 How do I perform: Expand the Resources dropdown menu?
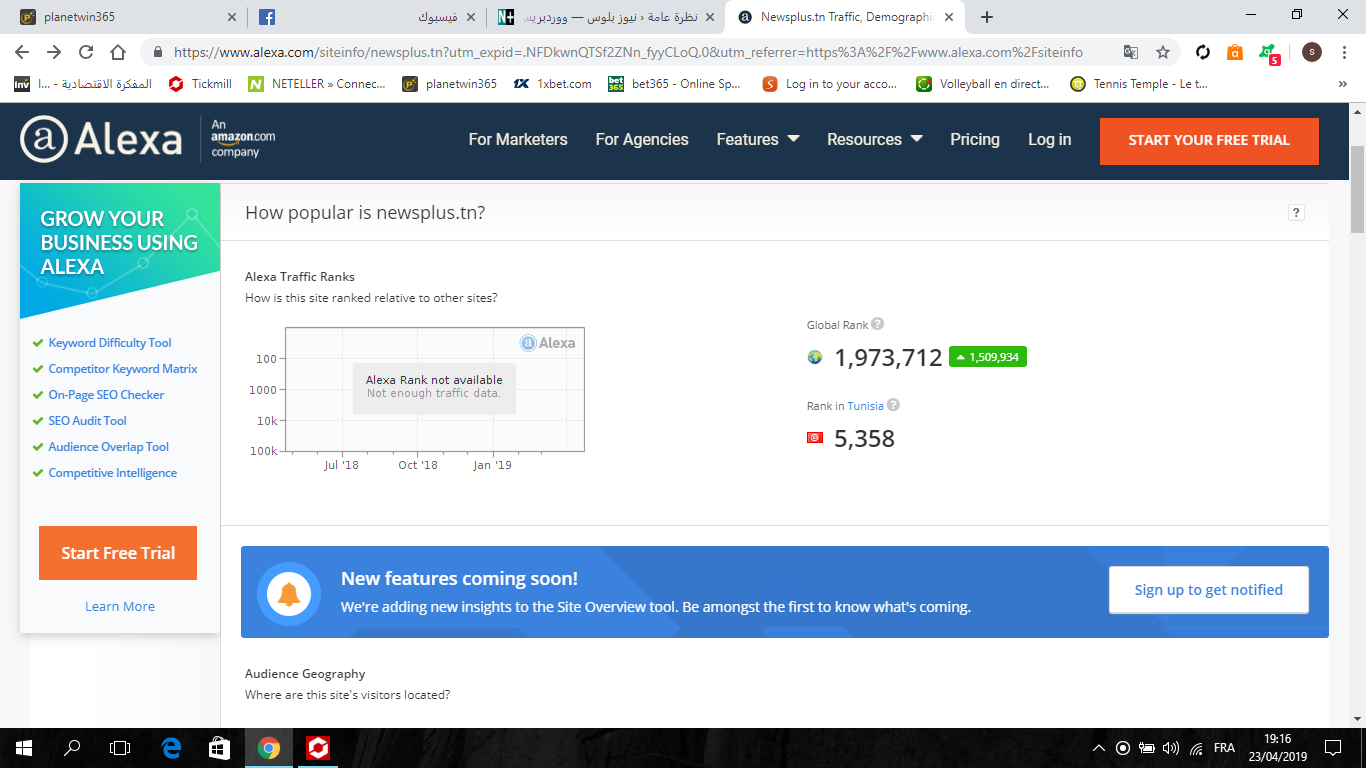pyautogui.click(x=874, y=140)
